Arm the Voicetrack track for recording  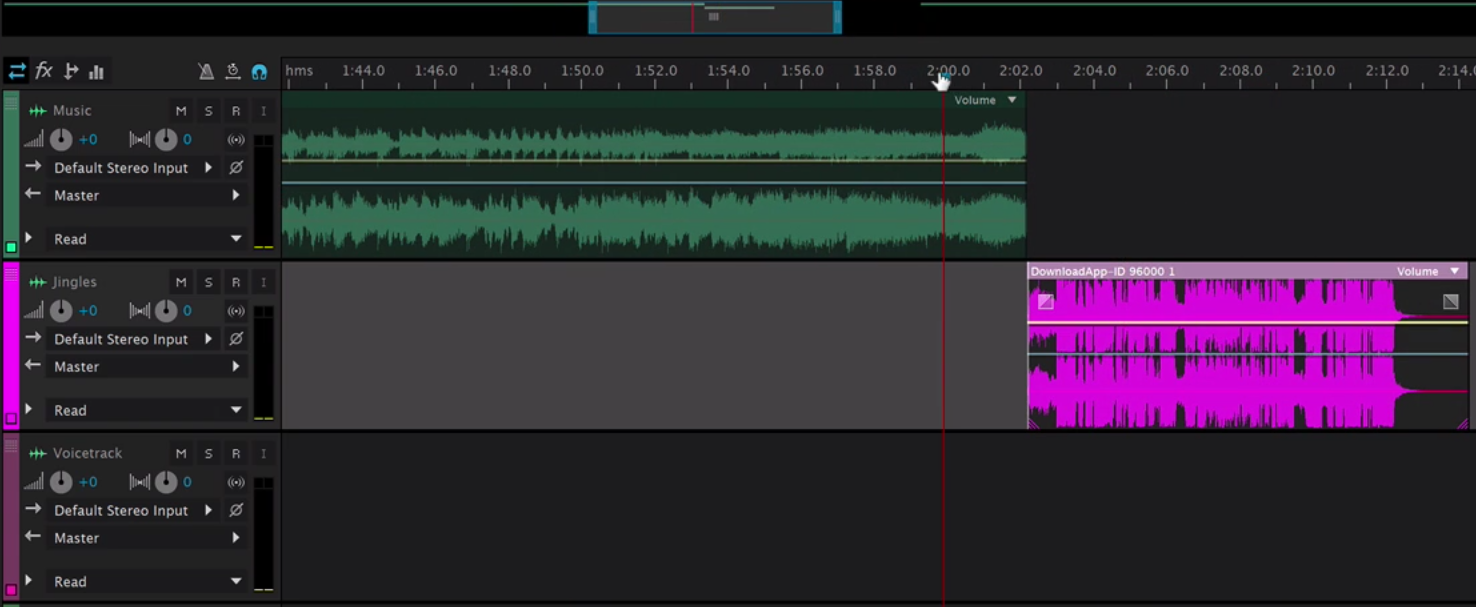point(236,453)
